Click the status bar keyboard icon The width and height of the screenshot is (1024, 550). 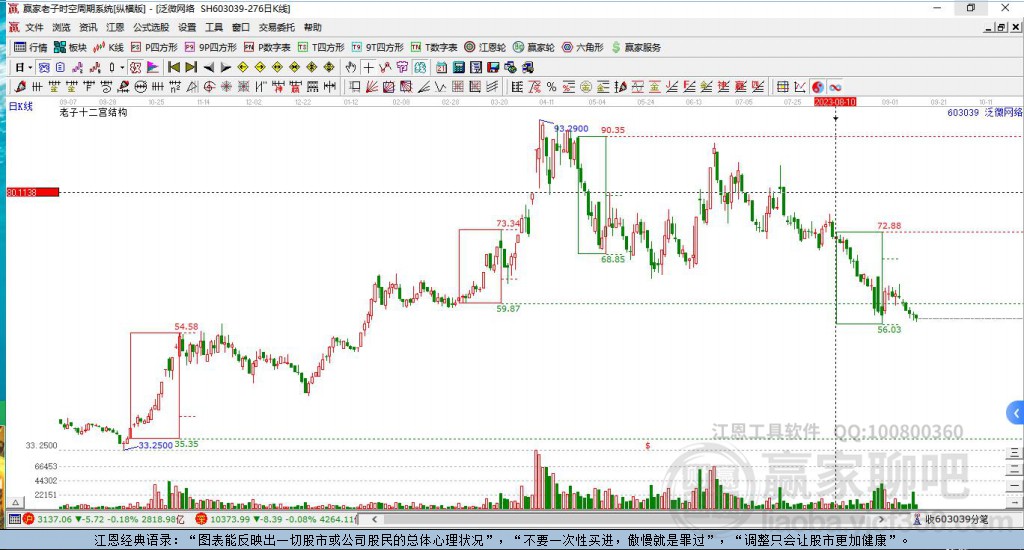14,519
